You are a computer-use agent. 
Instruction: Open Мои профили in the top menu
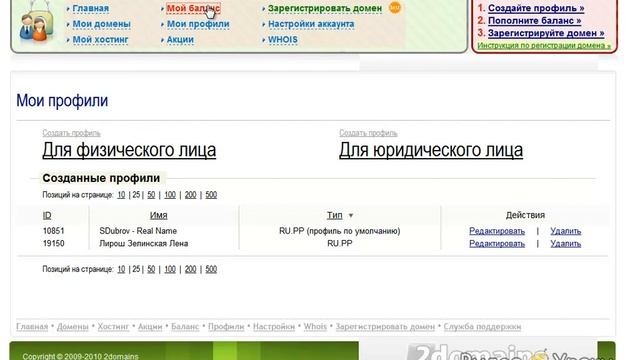[198, 24]
